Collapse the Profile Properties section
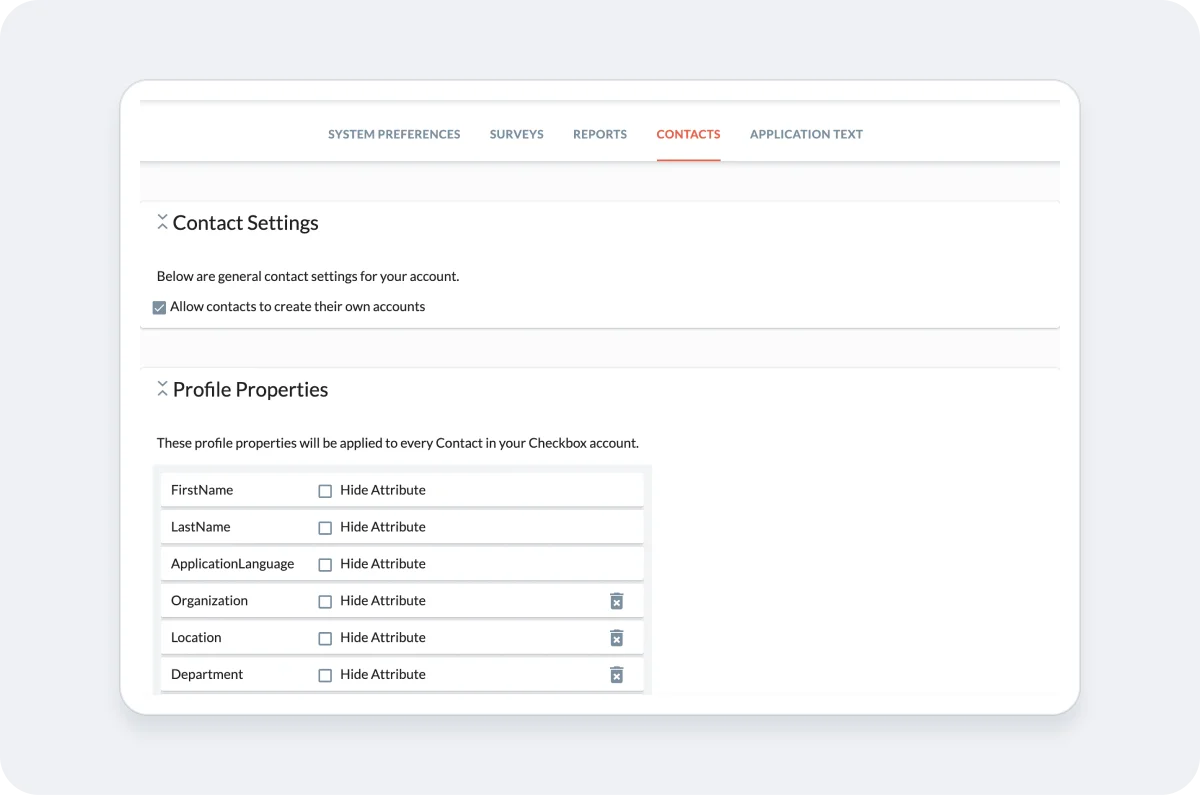The width and height of the screenshot is (1200, 795). tap(162, 389)
